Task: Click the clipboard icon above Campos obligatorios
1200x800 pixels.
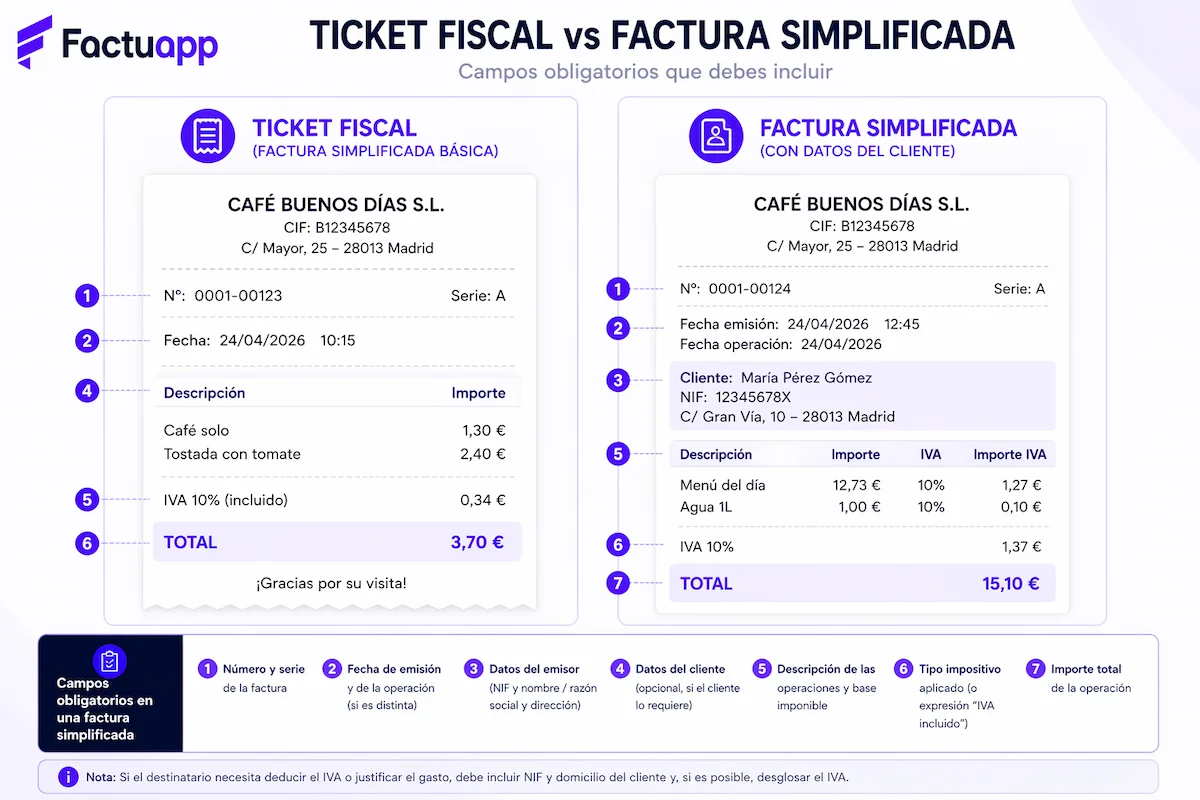Action: (110, 661)
